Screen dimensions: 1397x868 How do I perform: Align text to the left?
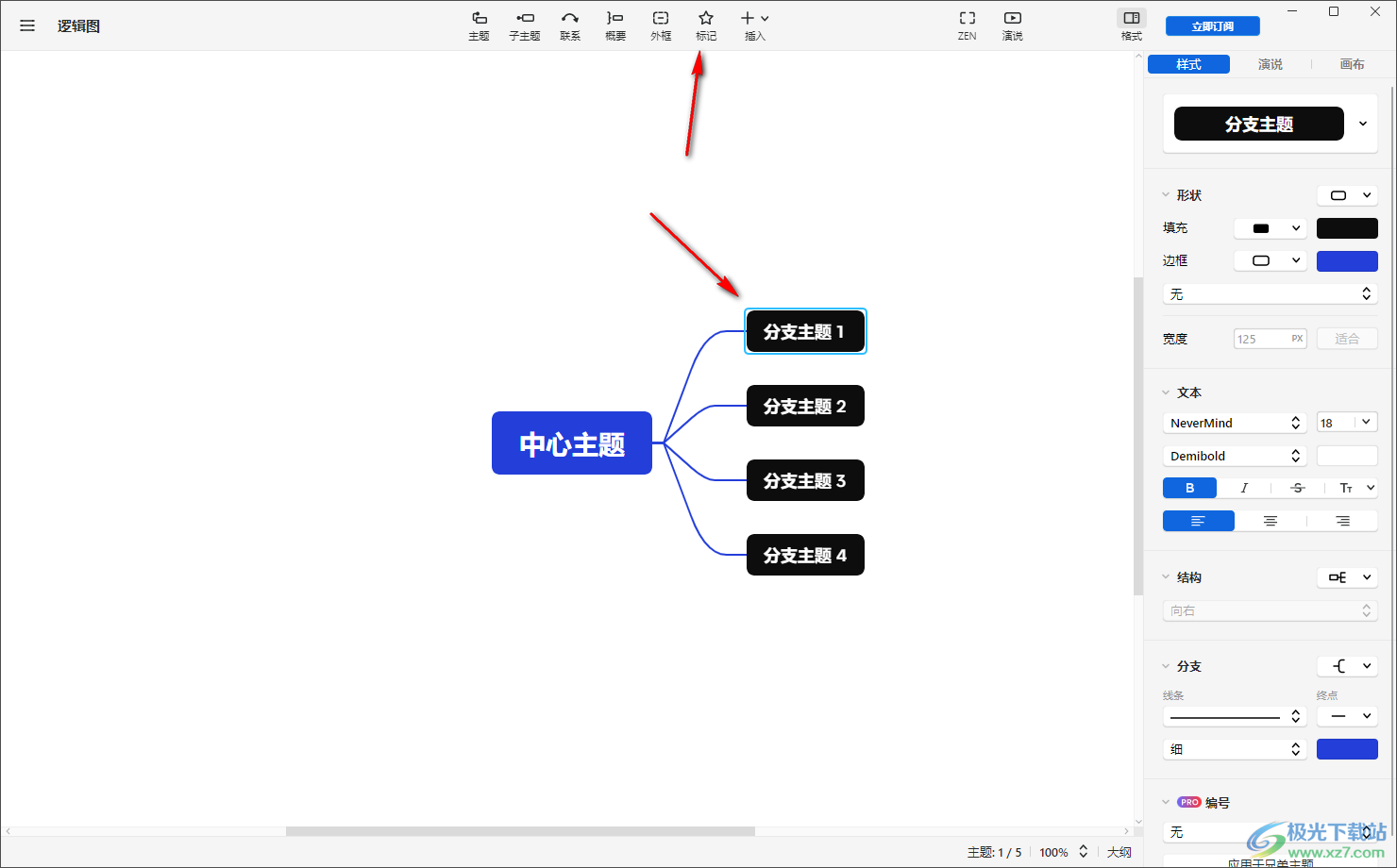(1199, 521)
